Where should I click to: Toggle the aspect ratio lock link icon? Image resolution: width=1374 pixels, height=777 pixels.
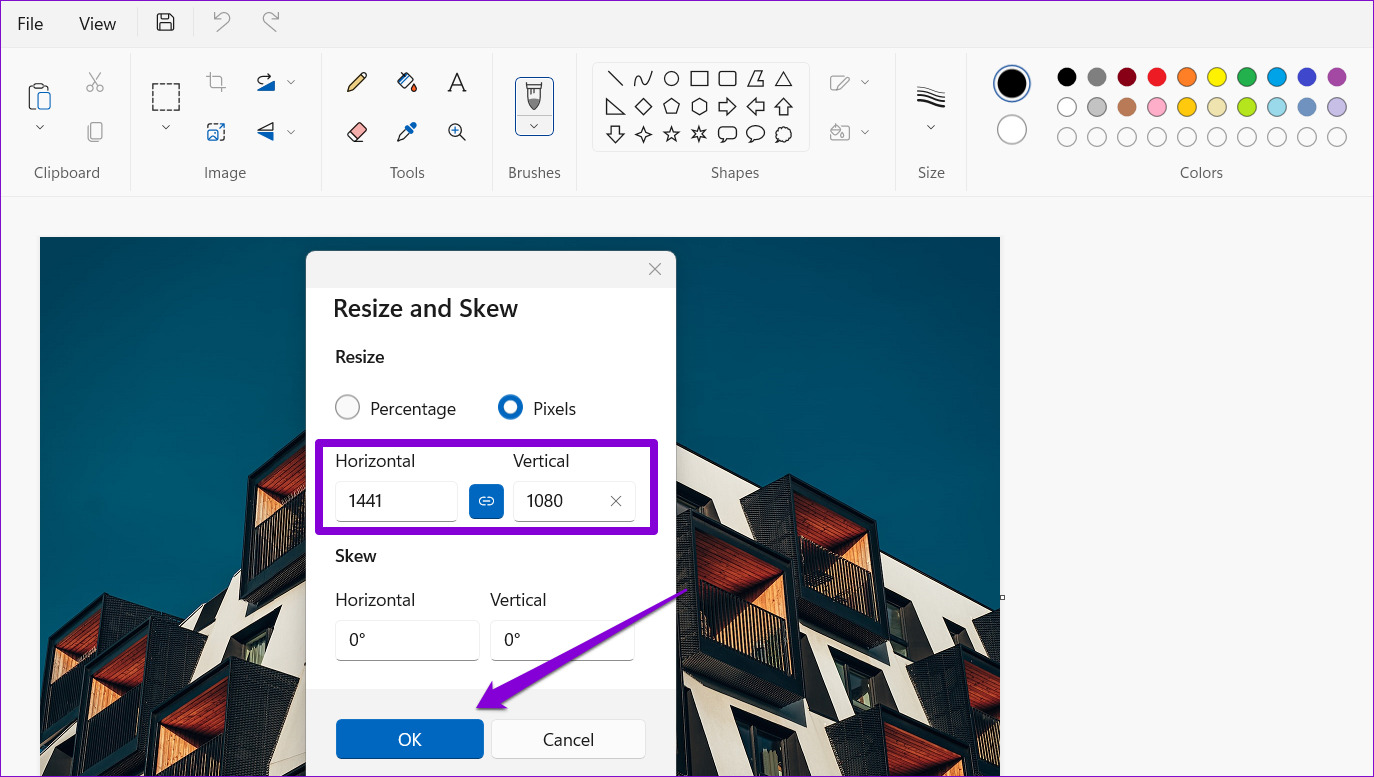(x=486, y=501)
